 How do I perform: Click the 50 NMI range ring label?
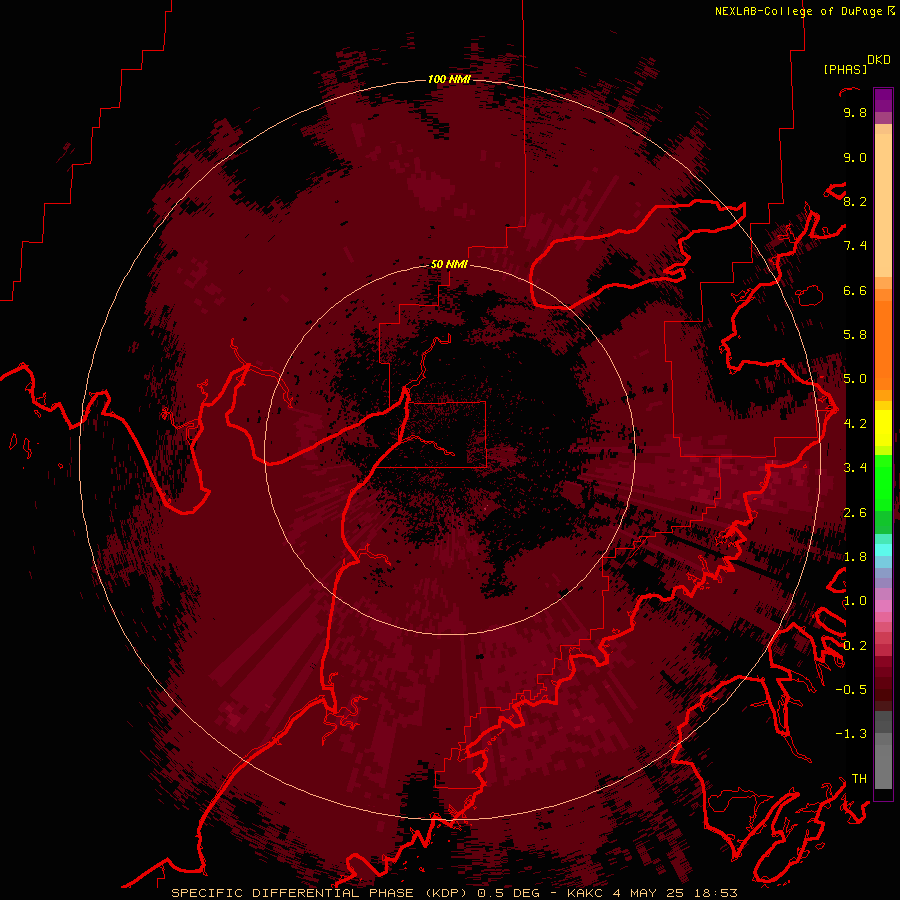(449, 264)
